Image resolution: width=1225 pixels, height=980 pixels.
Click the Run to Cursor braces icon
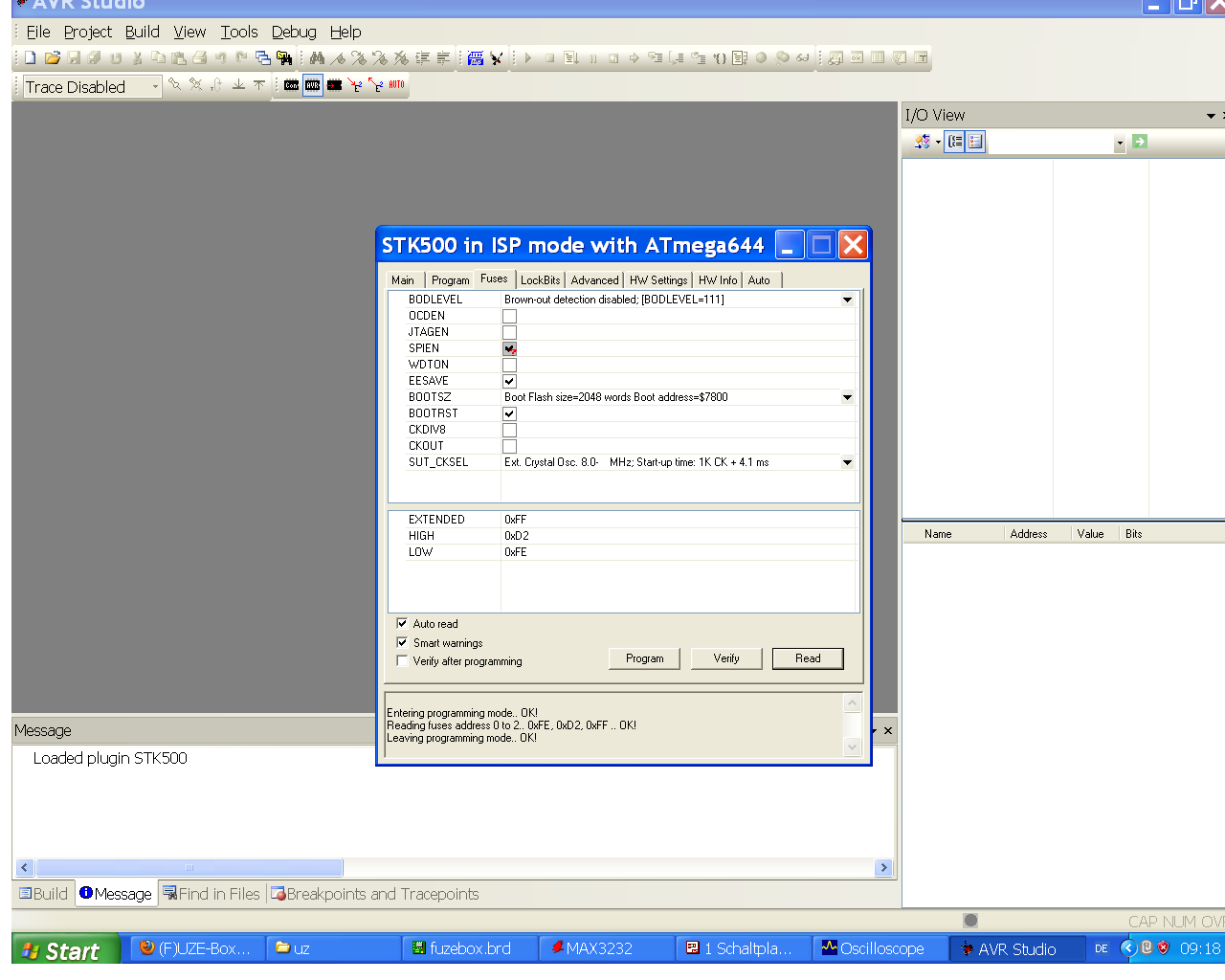click(x=720, y=57)
